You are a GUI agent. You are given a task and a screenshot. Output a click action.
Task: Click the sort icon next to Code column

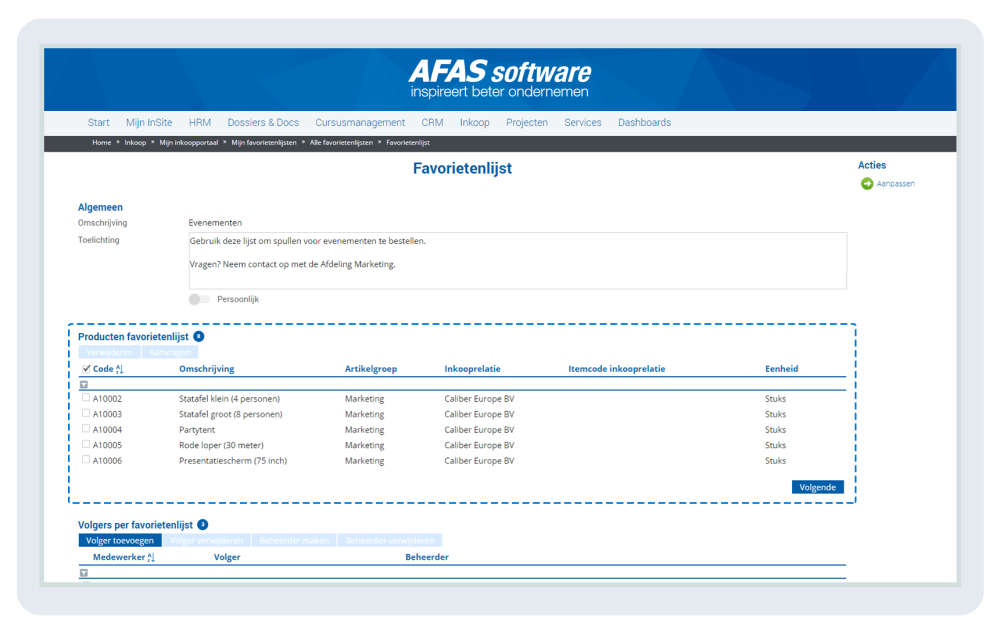(119, 368)
